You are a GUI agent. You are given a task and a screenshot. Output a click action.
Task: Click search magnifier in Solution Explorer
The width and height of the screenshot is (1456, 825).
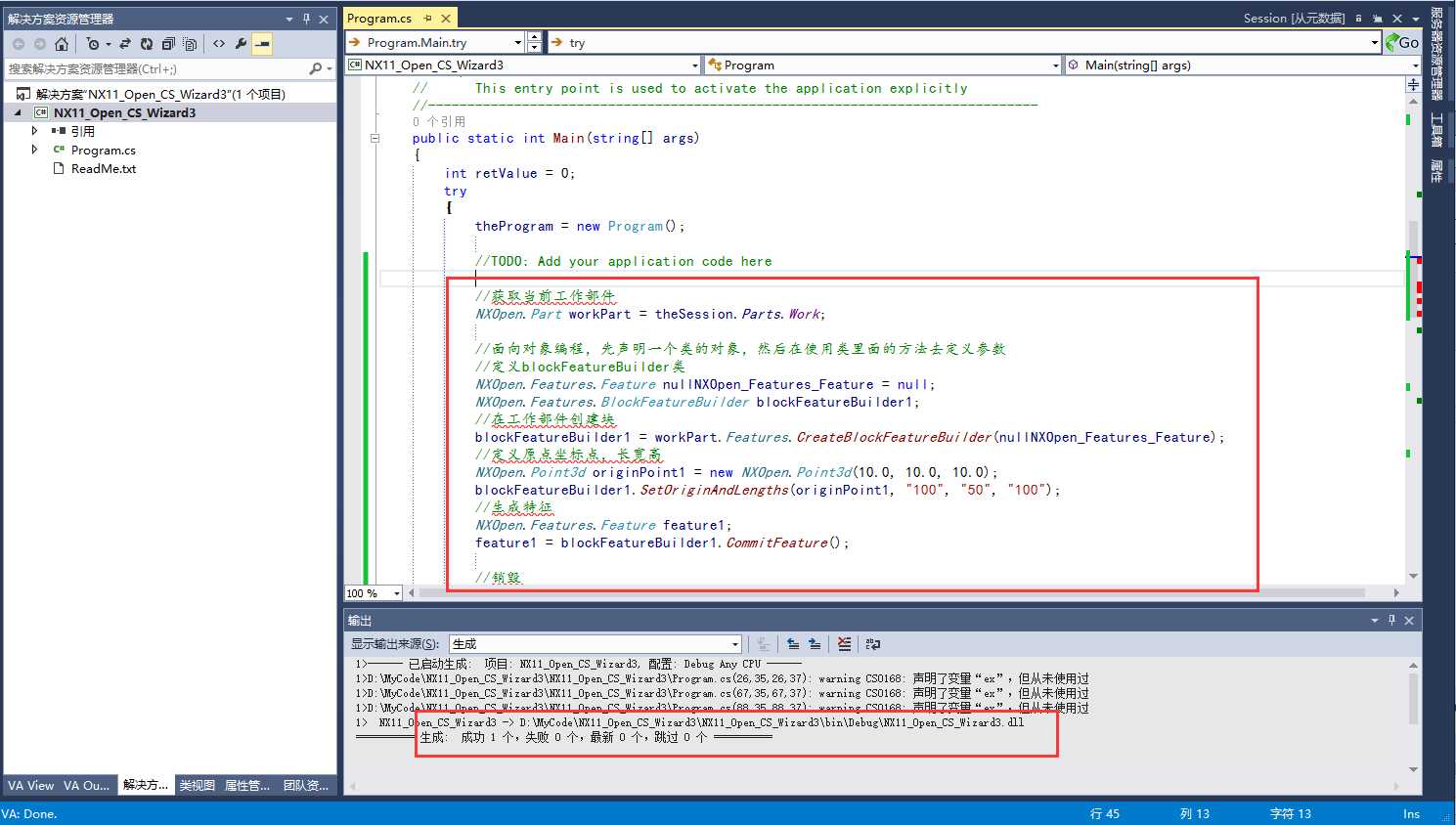[315, 68]
